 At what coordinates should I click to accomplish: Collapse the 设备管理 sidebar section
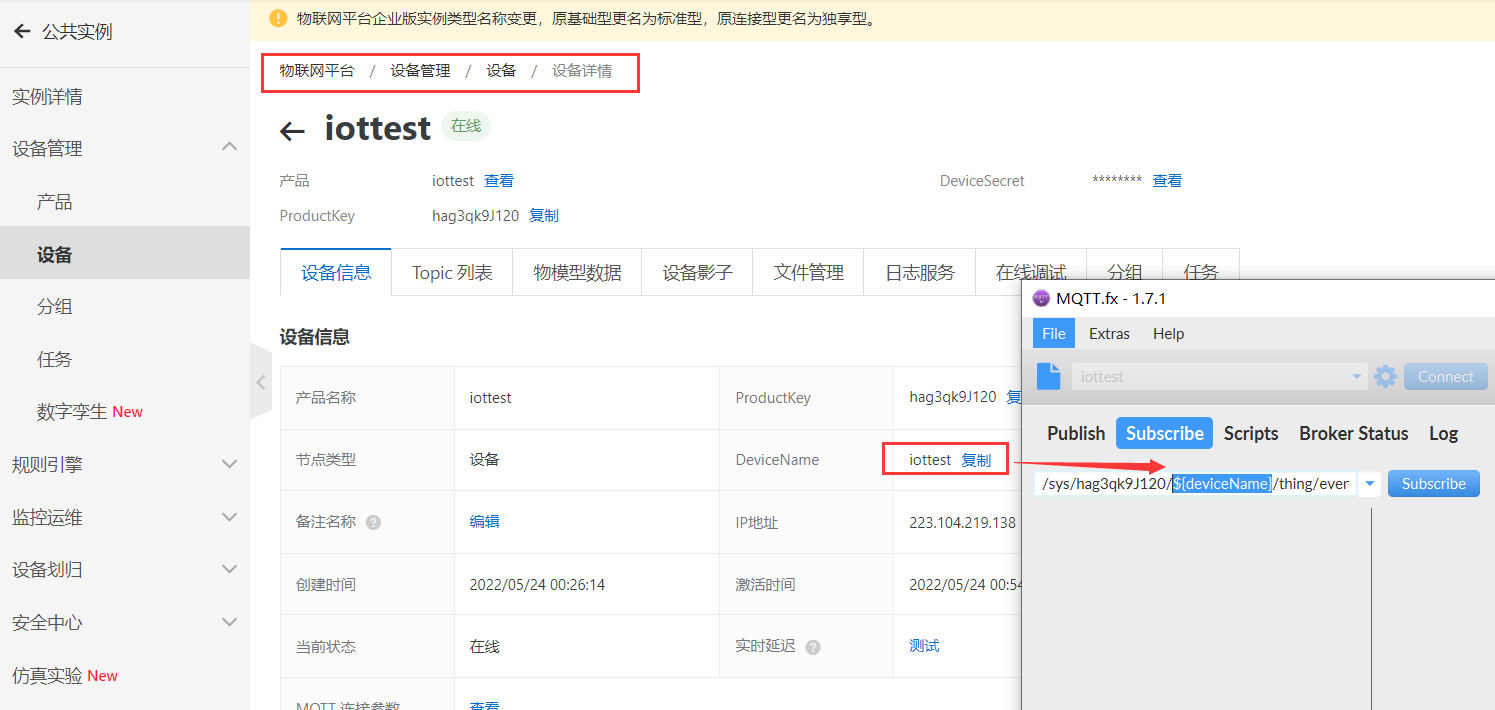pyautogui.click(x=229, y=148)
